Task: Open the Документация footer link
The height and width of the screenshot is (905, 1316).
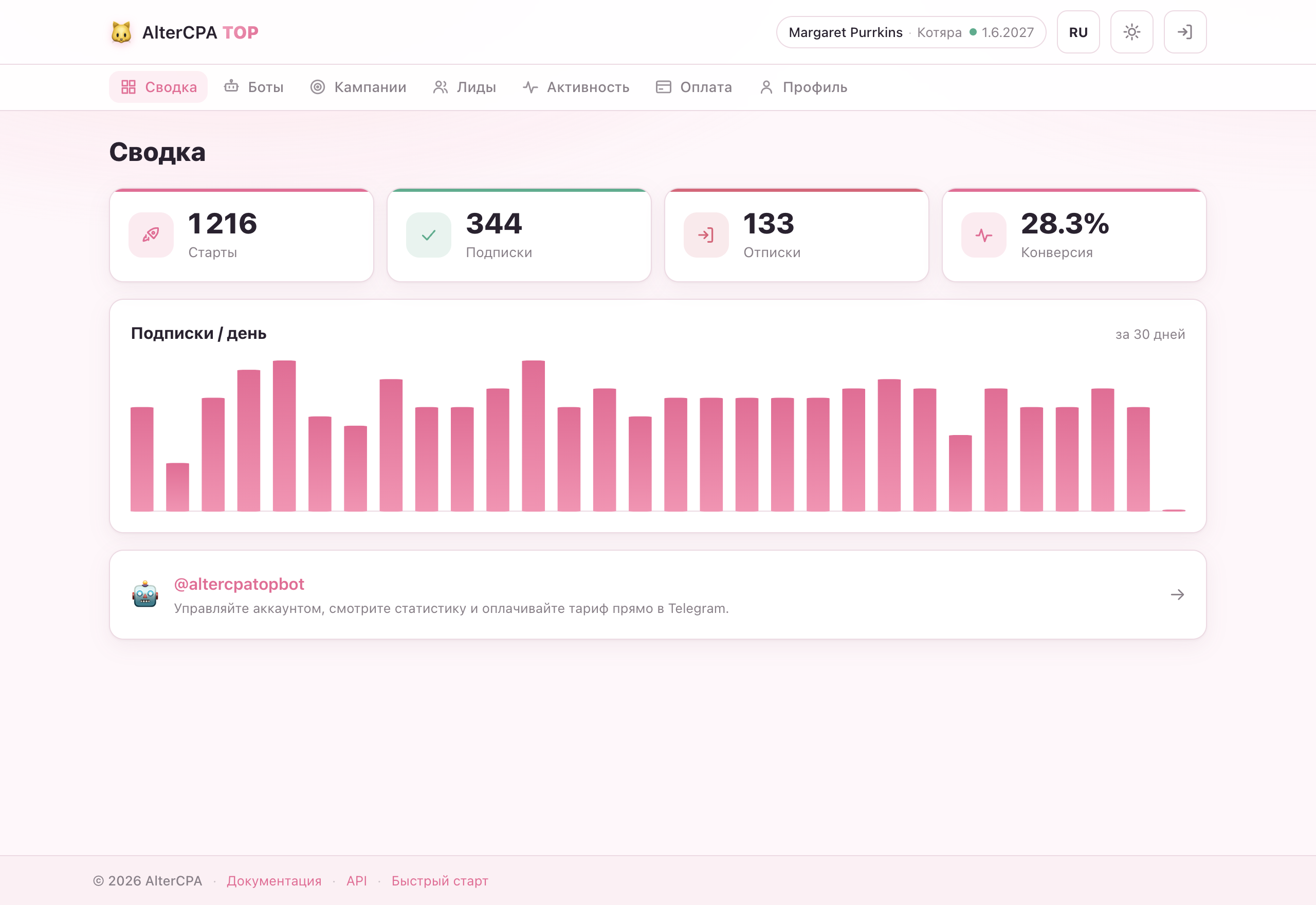Action: point(274,881)
